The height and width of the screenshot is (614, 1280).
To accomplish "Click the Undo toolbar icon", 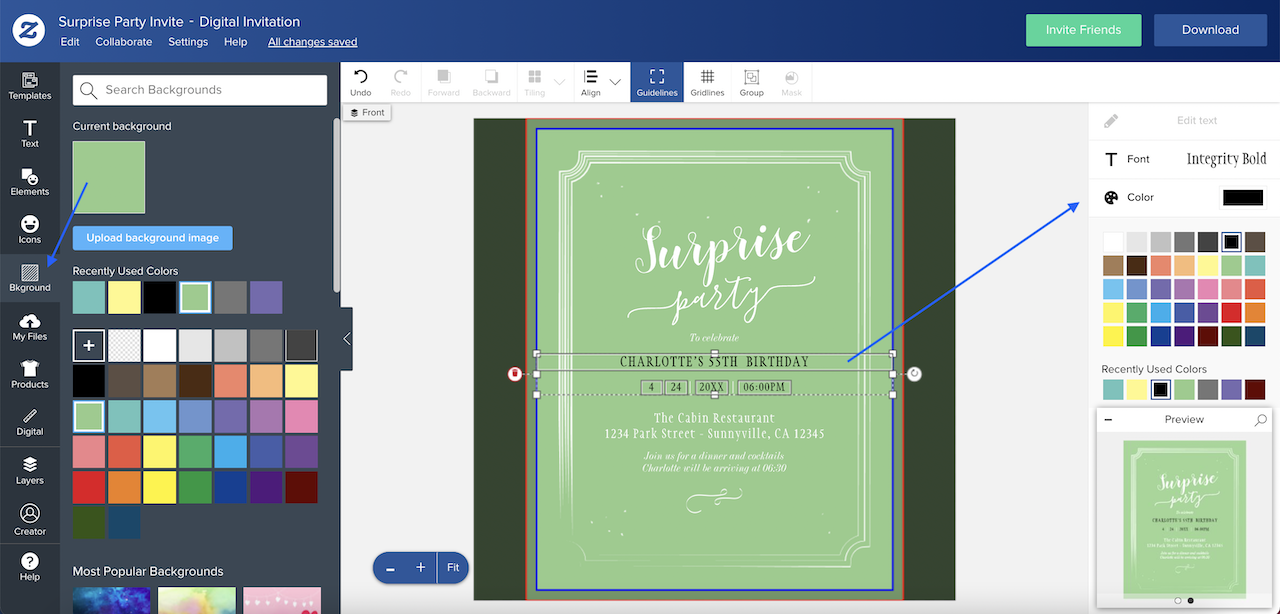I will tap(360, 80).
